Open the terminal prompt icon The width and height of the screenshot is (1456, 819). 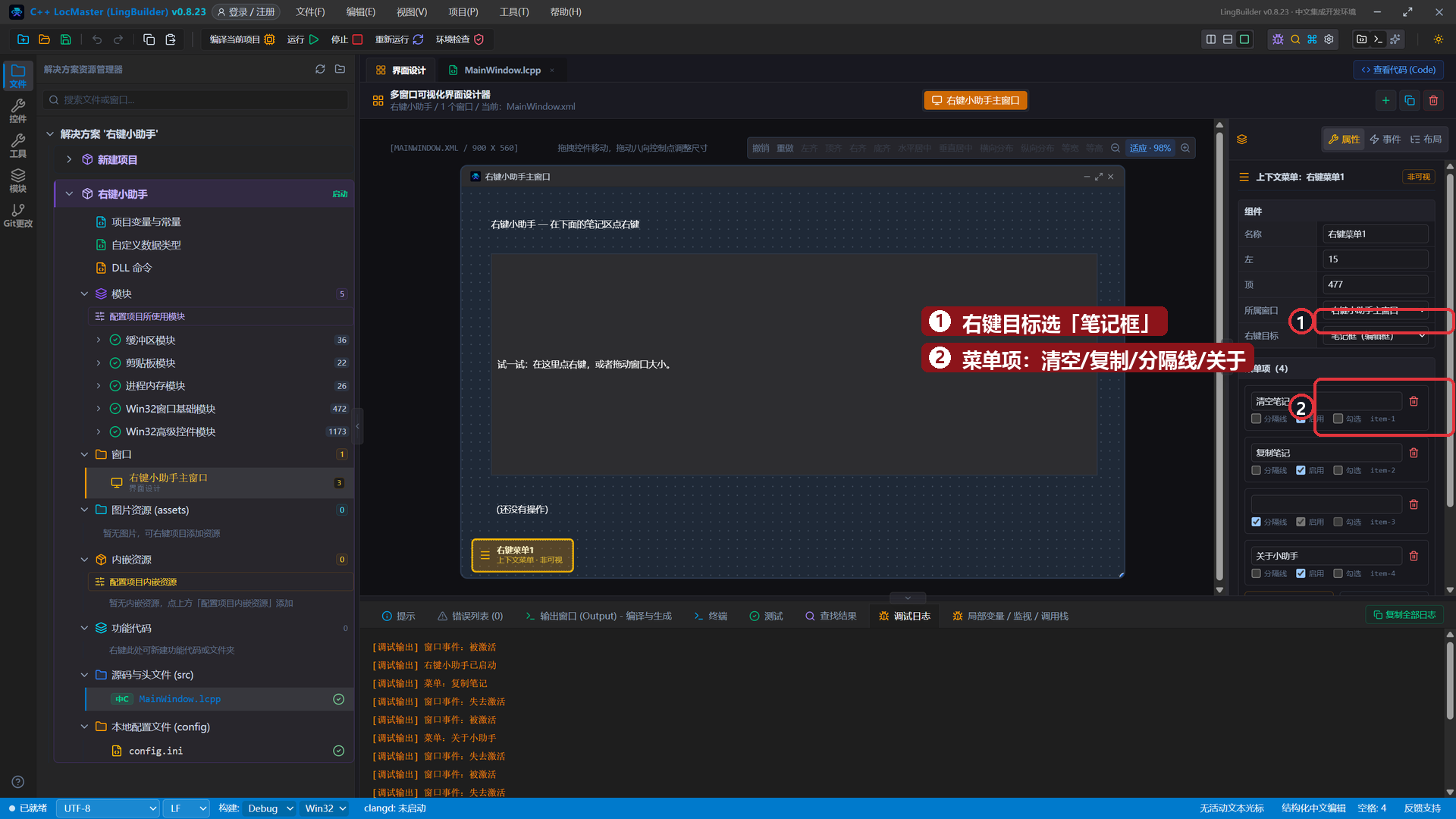1378,39
